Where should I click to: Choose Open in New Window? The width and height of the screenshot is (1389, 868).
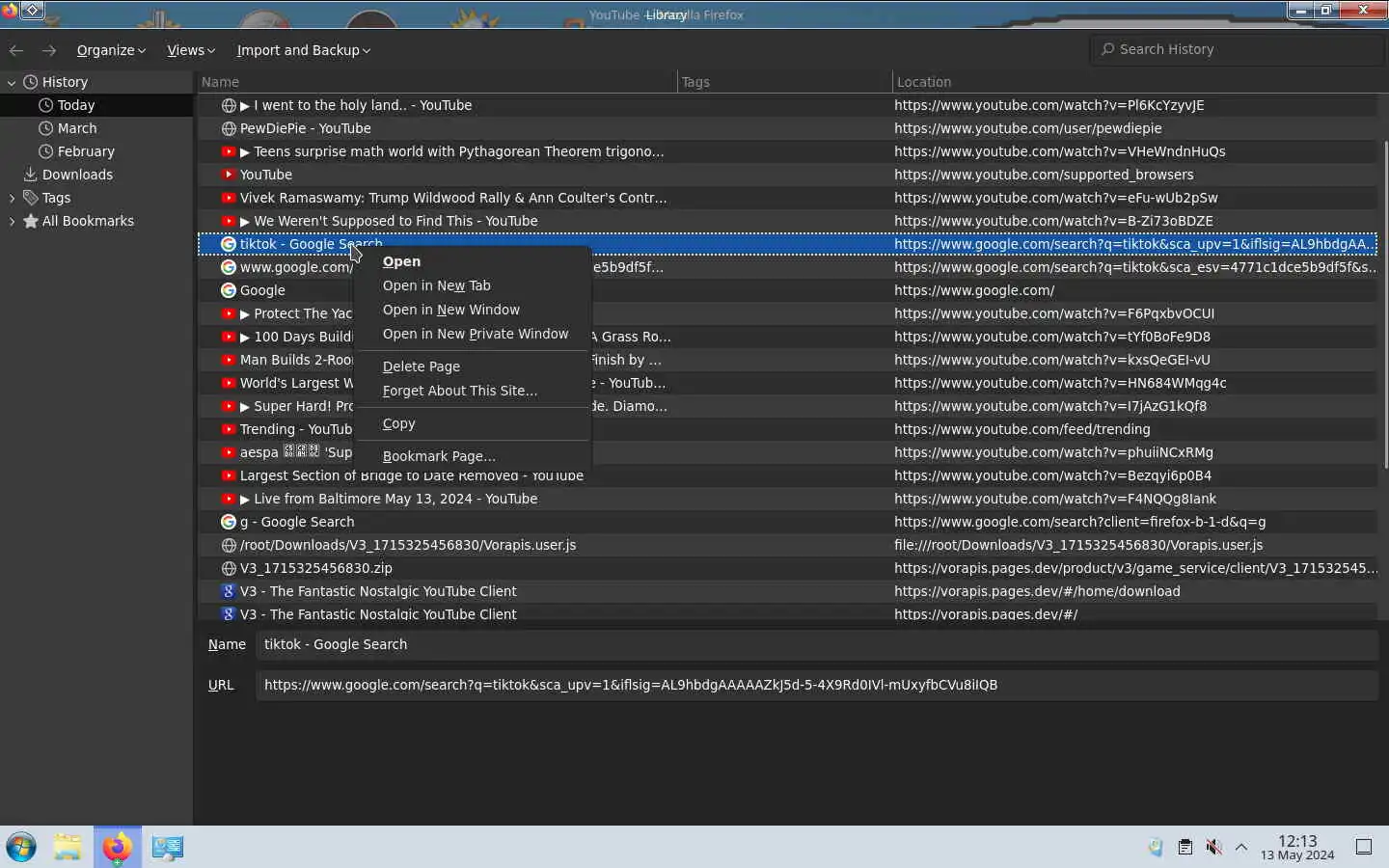pyautogui.click(x=473, y=310)
